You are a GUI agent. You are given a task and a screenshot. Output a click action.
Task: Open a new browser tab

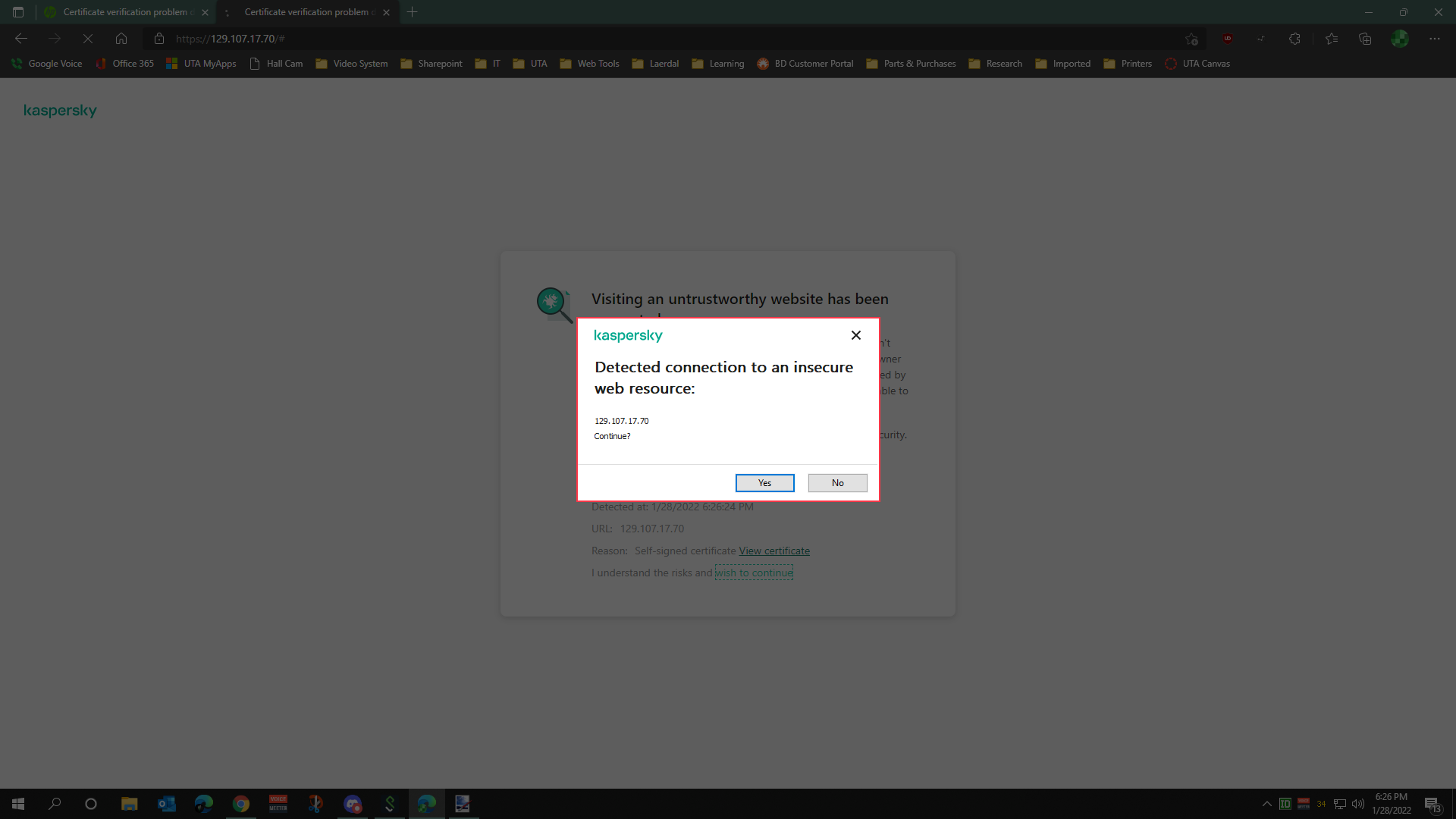pos(412,12)
